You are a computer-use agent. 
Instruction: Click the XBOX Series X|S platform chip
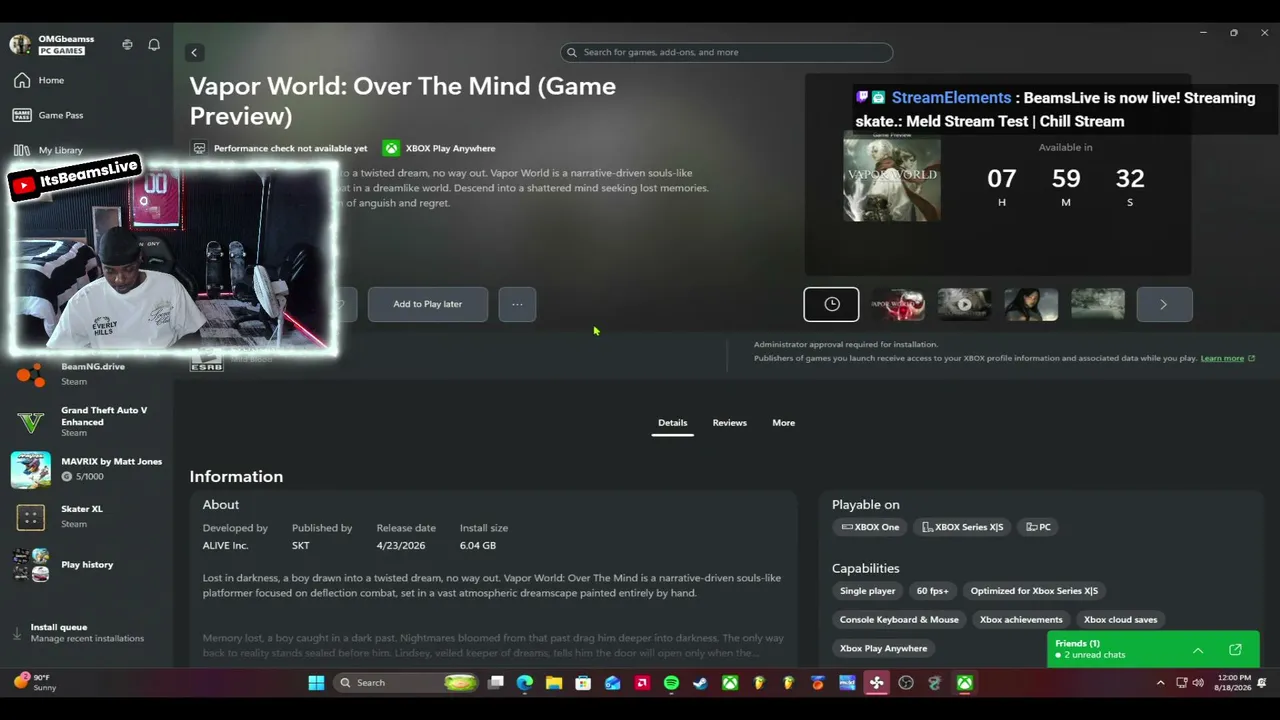pos(962,527)
